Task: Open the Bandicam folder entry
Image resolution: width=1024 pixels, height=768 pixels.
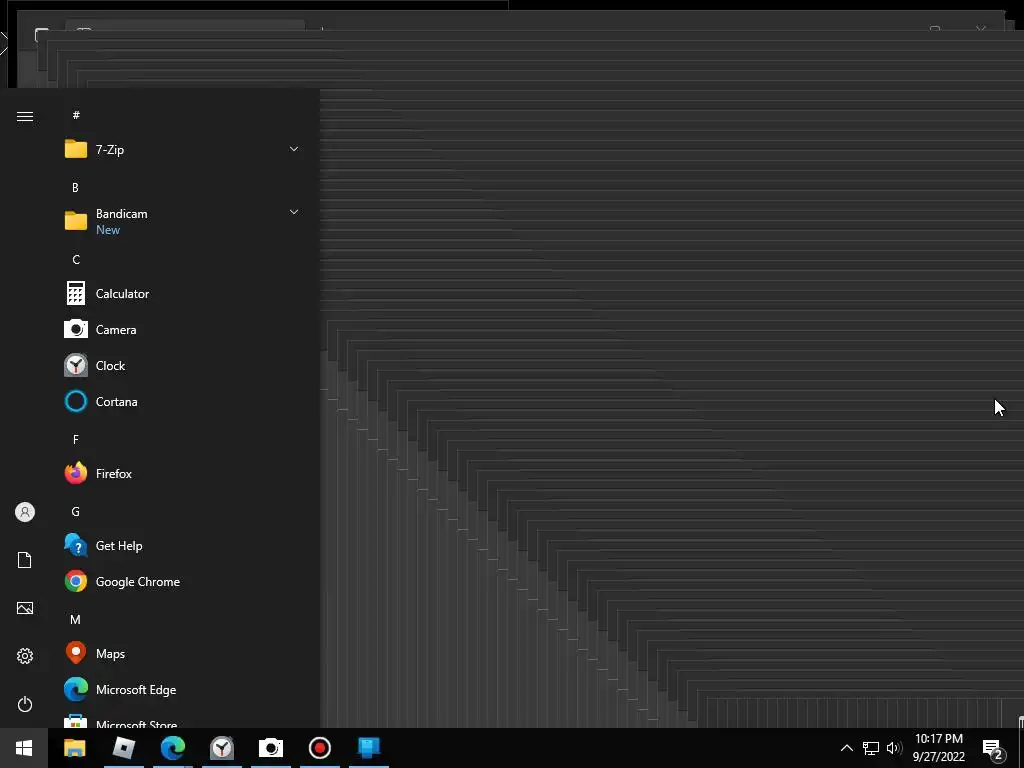Action: click(x=182, y=221)
